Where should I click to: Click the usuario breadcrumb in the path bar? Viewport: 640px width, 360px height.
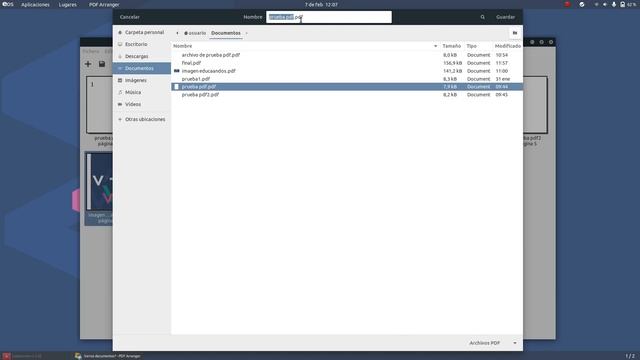pos(195,33)
